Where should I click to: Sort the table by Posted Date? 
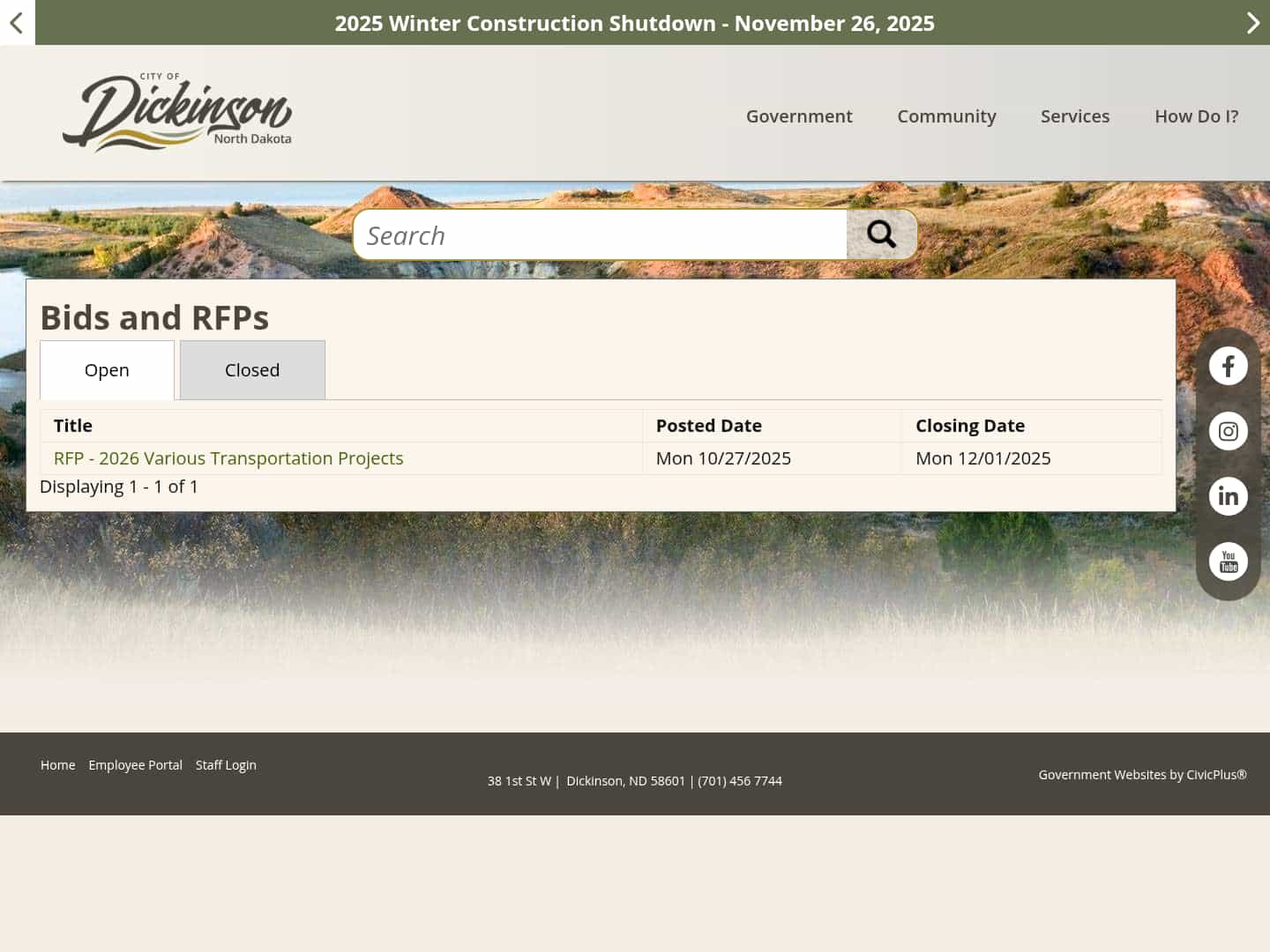[x=708, y=426]
